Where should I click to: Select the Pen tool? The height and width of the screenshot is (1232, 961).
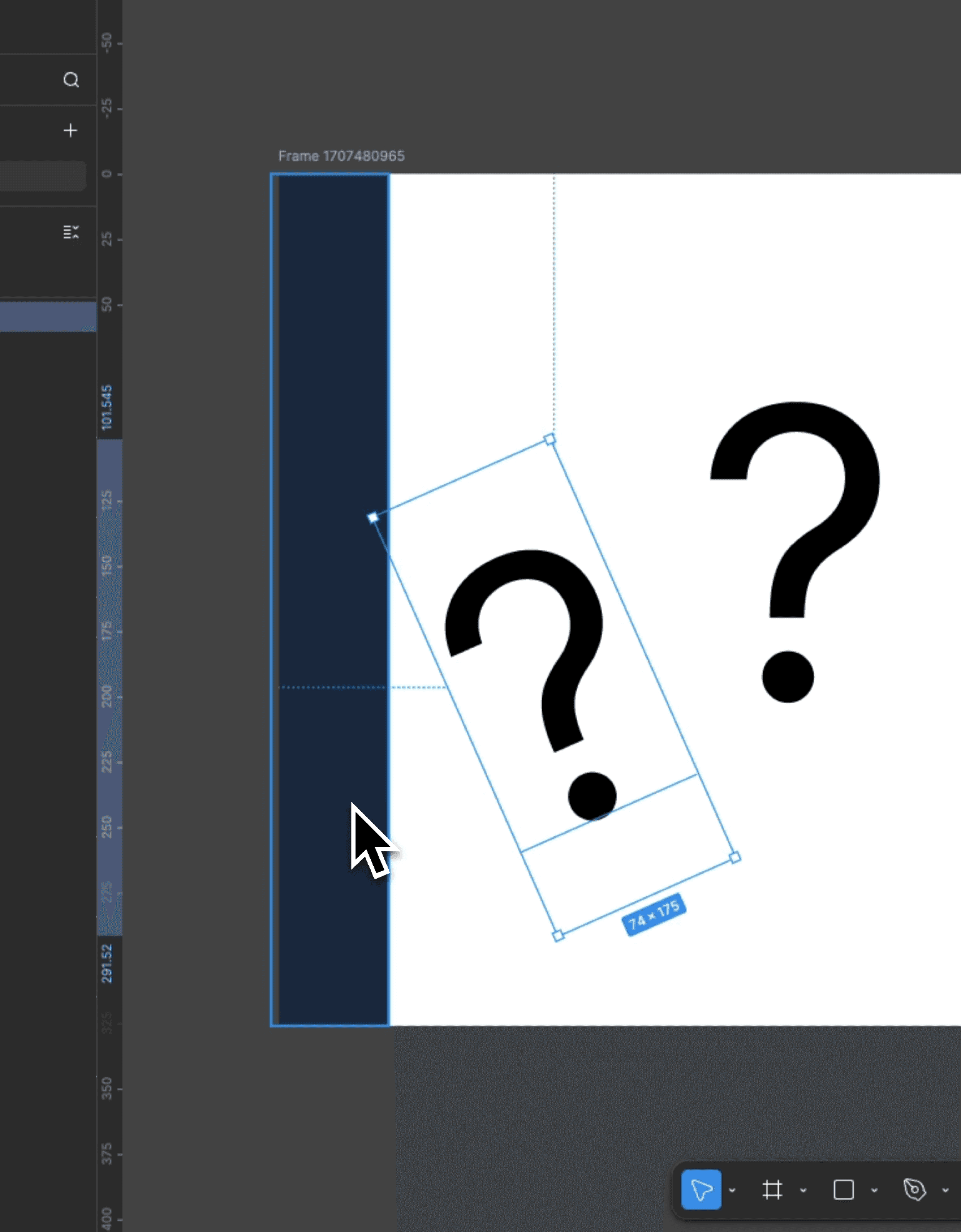coord(914,1190)
